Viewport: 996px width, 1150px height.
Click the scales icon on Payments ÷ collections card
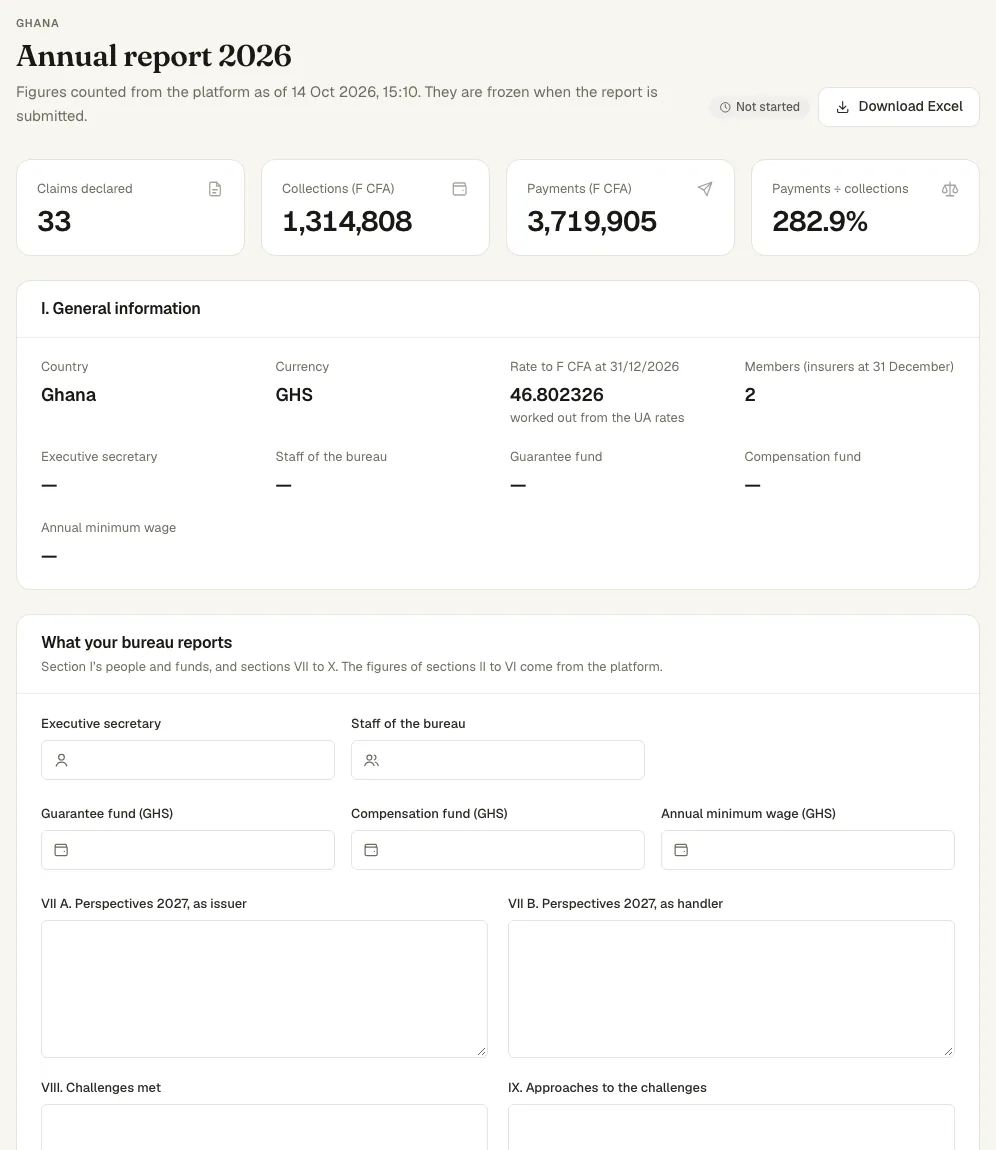(x=950, y=189)
